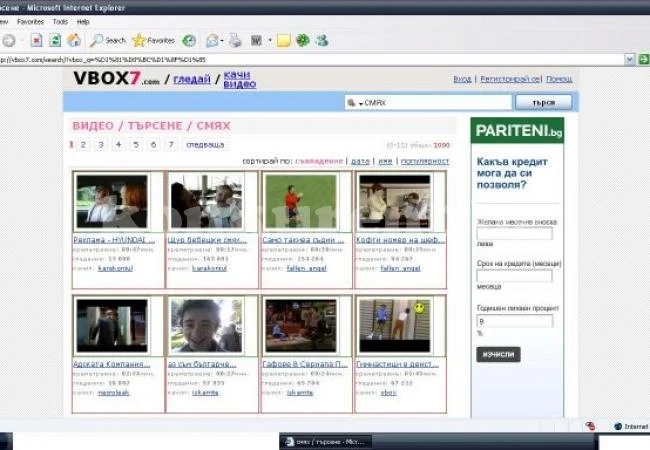This screenshot has height=450, width=650.
Task: Click the Refresh page toolbar icon
Action: point(55,41)
